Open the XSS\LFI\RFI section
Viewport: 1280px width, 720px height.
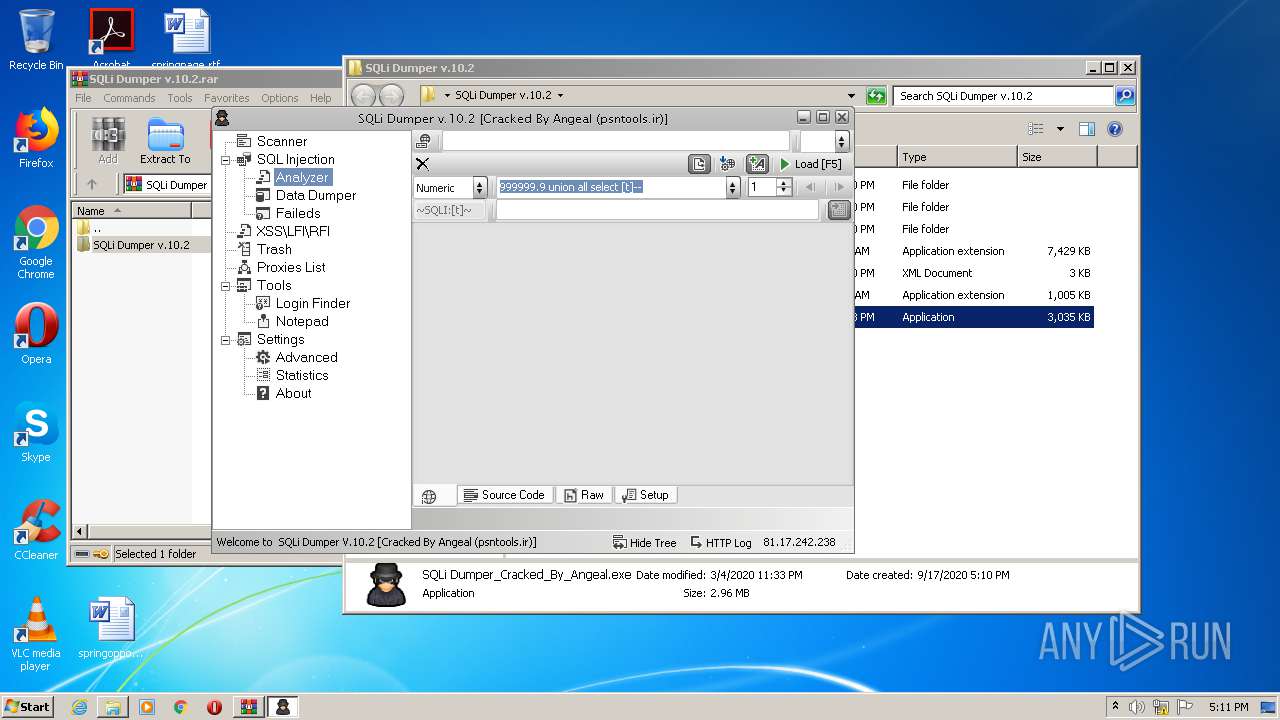(x=292, y=231)
